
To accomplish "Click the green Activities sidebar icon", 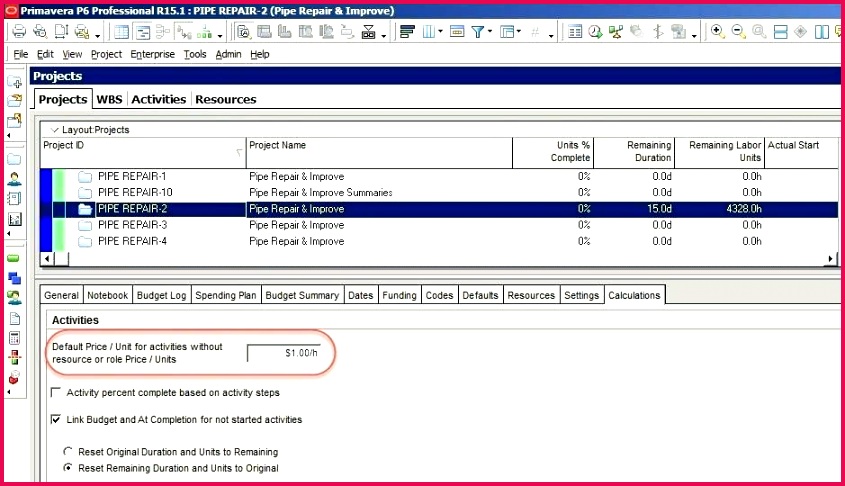I will click(x=13, y=258).
